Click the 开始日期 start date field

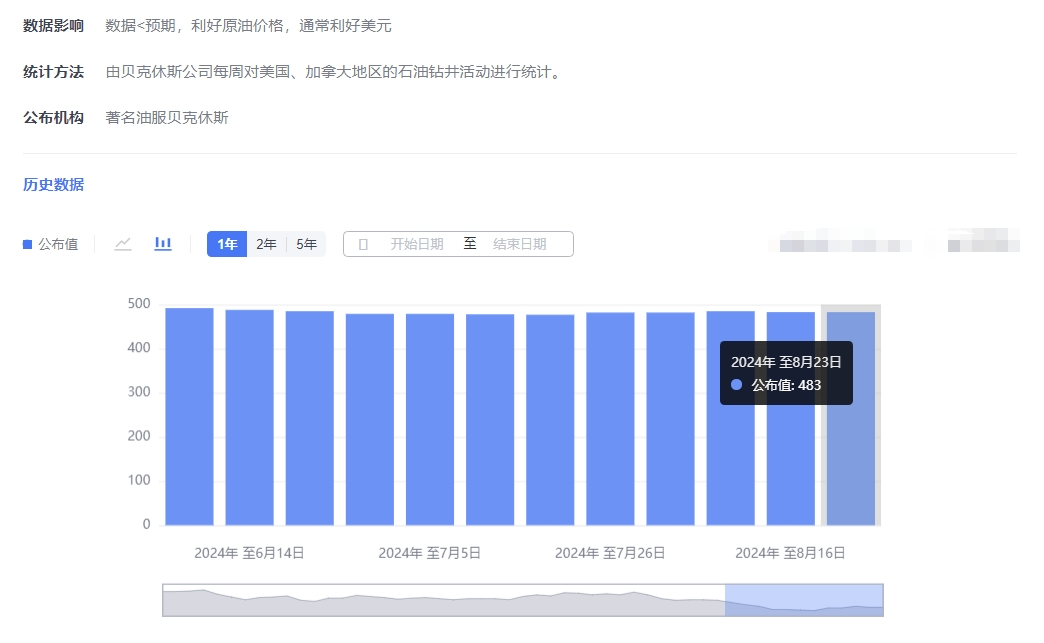417,244
